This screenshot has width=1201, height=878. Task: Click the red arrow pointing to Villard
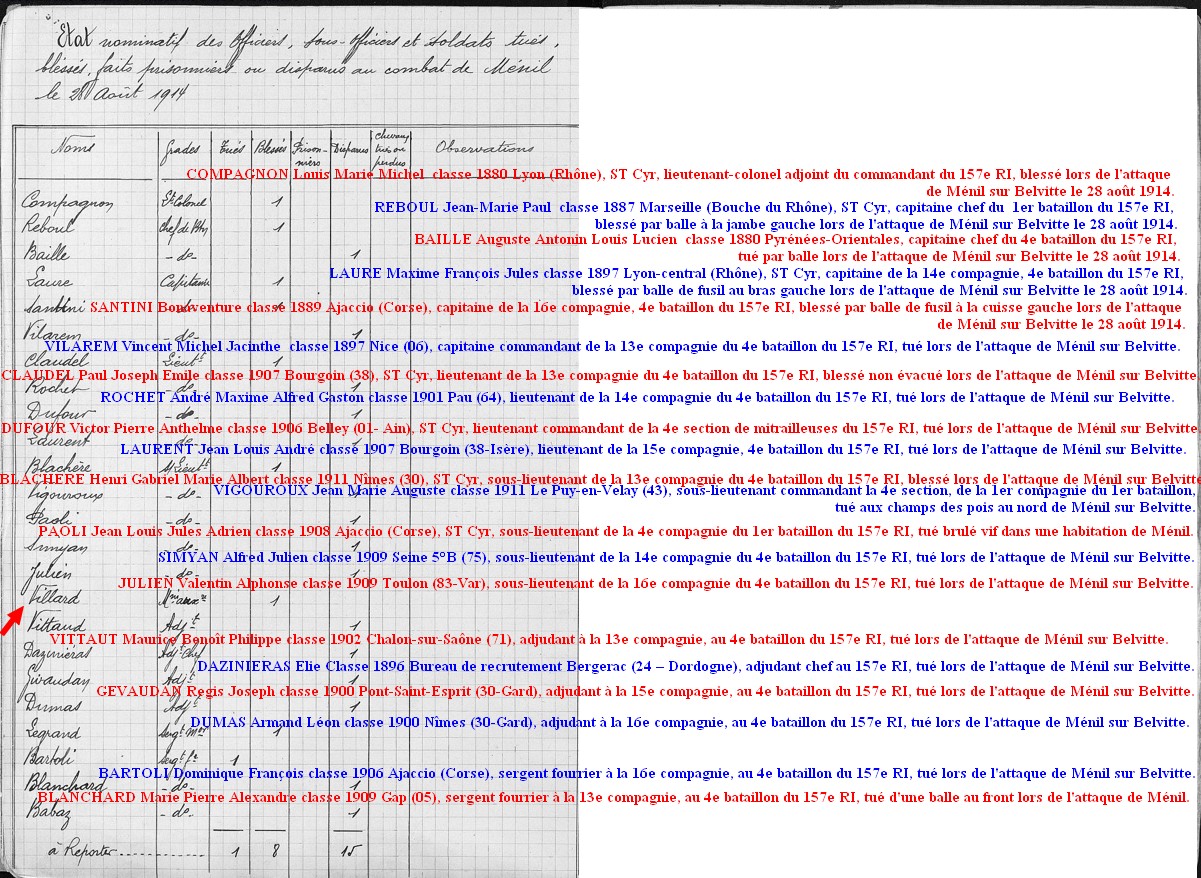pyautogui.click(x=11, y=620)
